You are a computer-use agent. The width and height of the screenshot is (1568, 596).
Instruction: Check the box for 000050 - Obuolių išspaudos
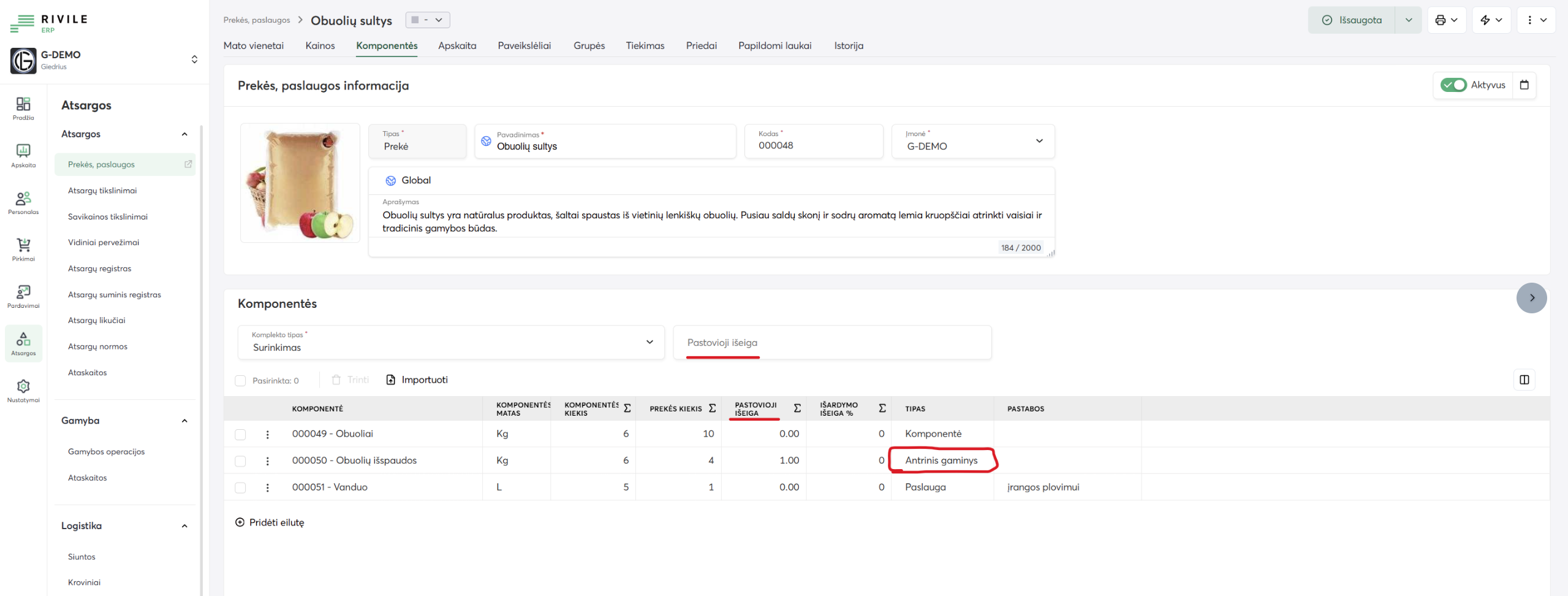click(x=240, y=461)
